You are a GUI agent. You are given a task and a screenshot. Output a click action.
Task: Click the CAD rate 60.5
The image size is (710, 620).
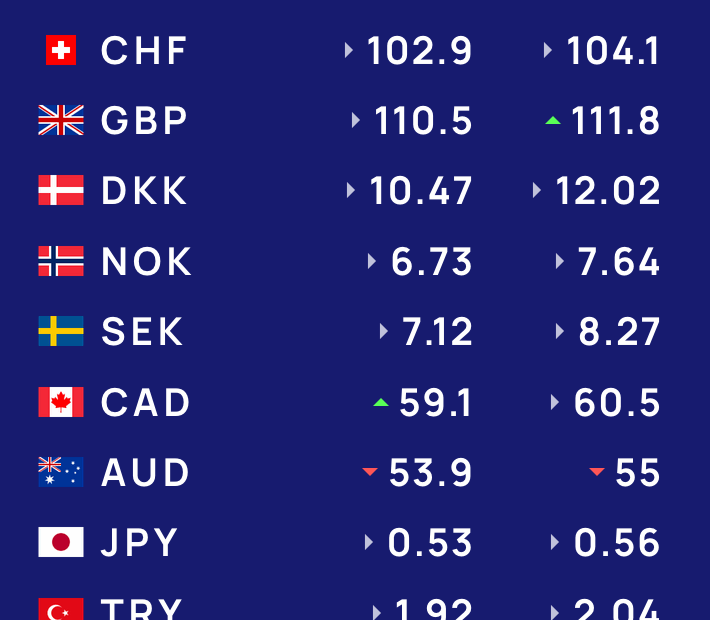click(x=617, y=402)
